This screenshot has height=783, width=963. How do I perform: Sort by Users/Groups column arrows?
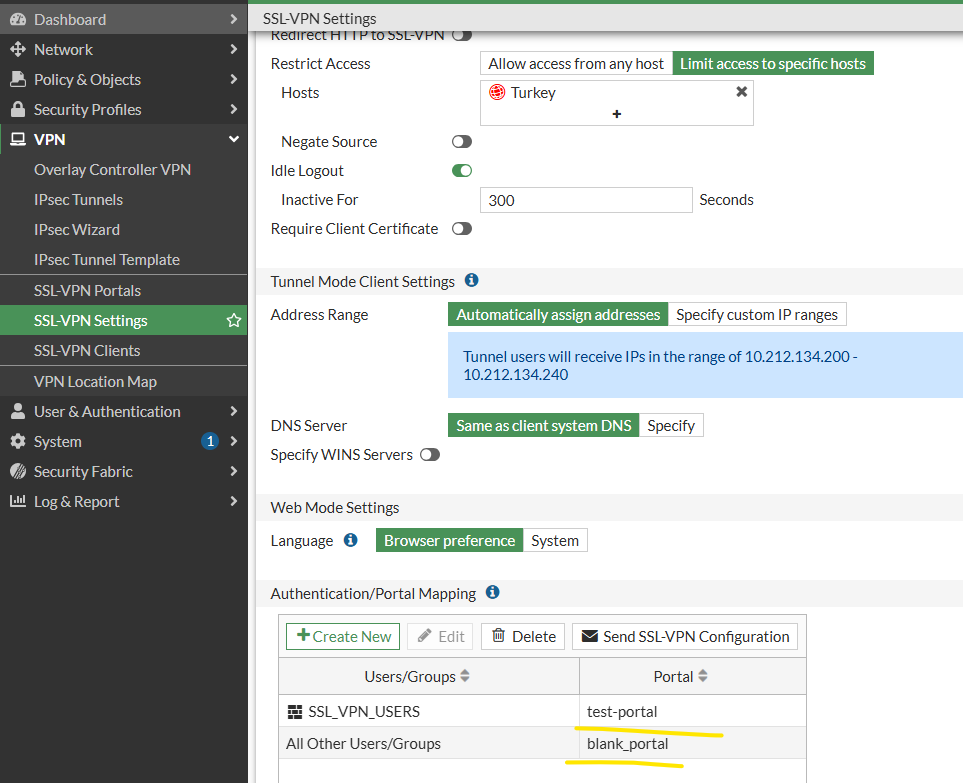(465, 676)
